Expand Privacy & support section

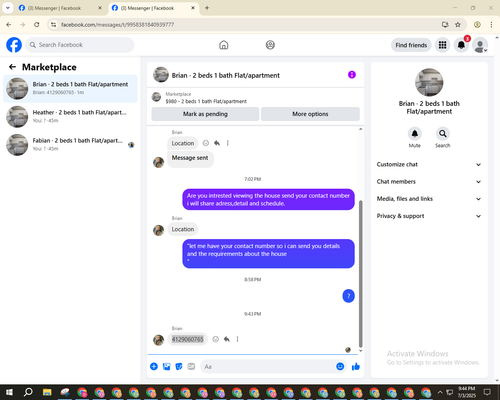pyautogui.click(x=429, y=216)
